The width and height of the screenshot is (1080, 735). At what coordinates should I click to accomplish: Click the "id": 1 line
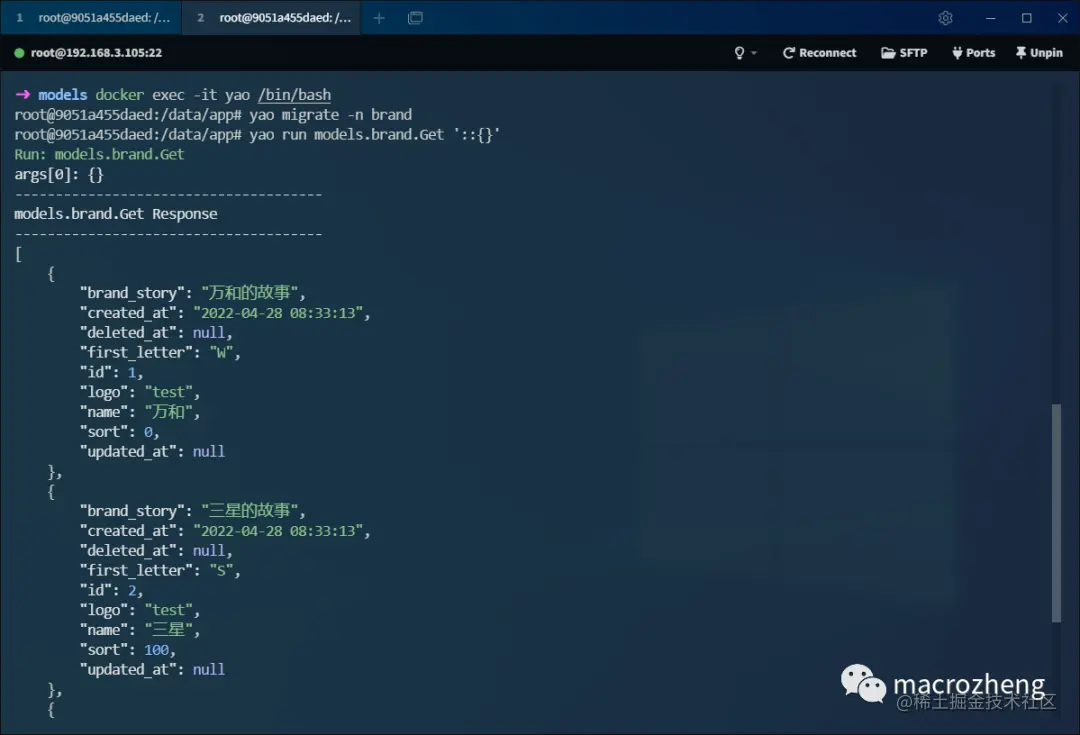(112, 373)
